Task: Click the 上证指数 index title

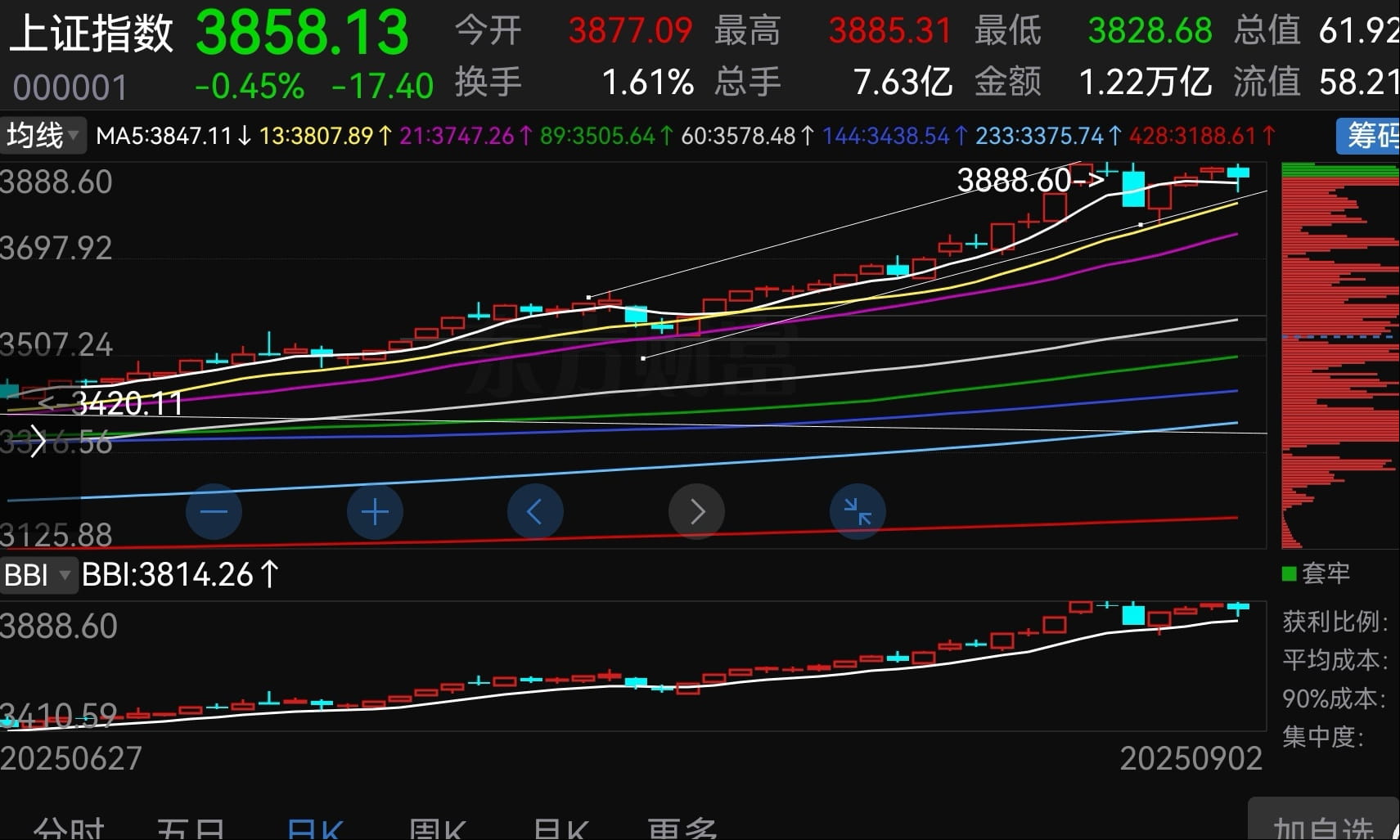Action: 92,34
